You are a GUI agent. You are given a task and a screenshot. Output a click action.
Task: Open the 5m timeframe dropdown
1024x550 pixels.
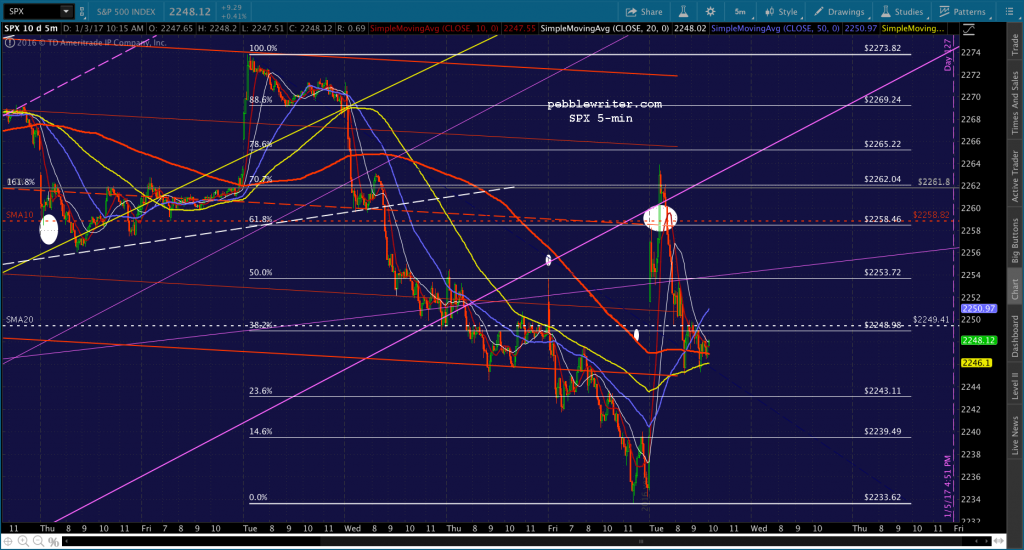tap(741, 12)
